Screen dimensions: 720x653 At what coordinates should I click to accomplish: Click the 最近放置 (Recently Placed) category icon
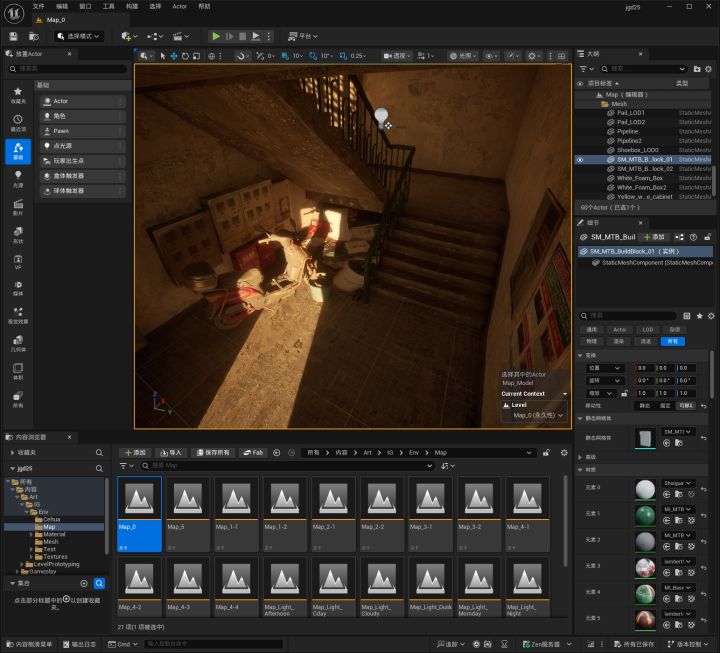point(18,122)
